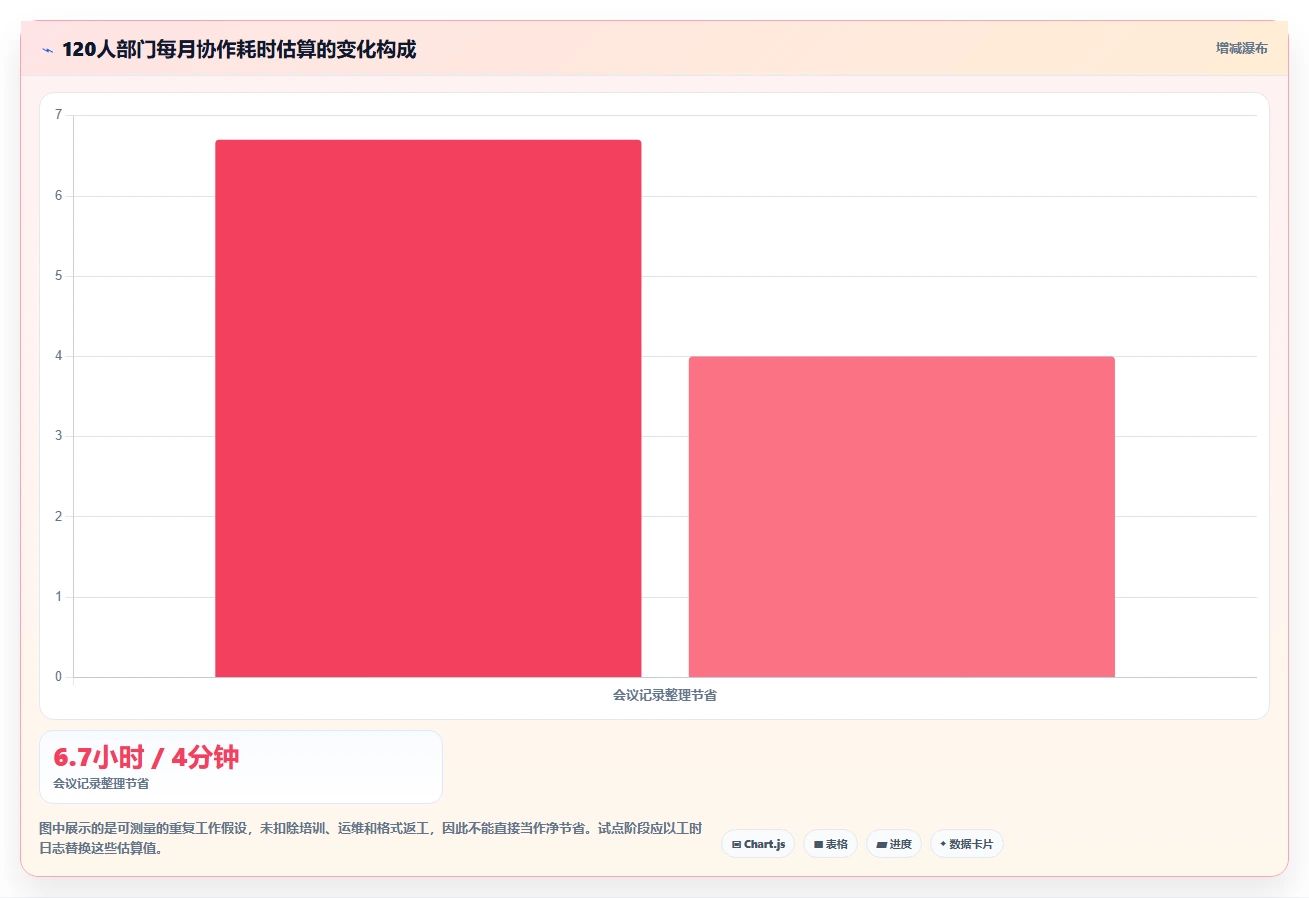Click the y-axis tick label 7
Screen dimensions: 1309x898
[x=58, y=115]
